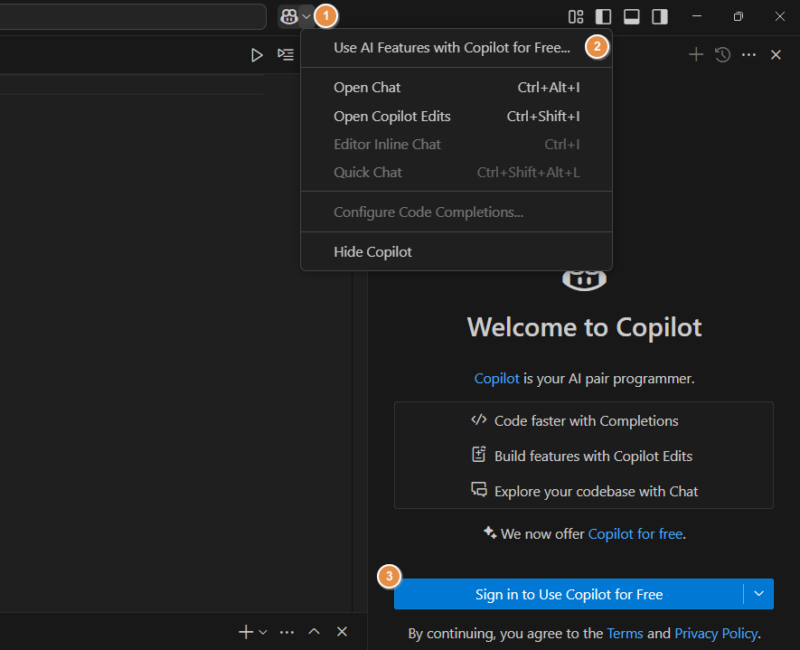Open the Terms link
This screenshot has width=800, height=650.
tap(625, 633)
